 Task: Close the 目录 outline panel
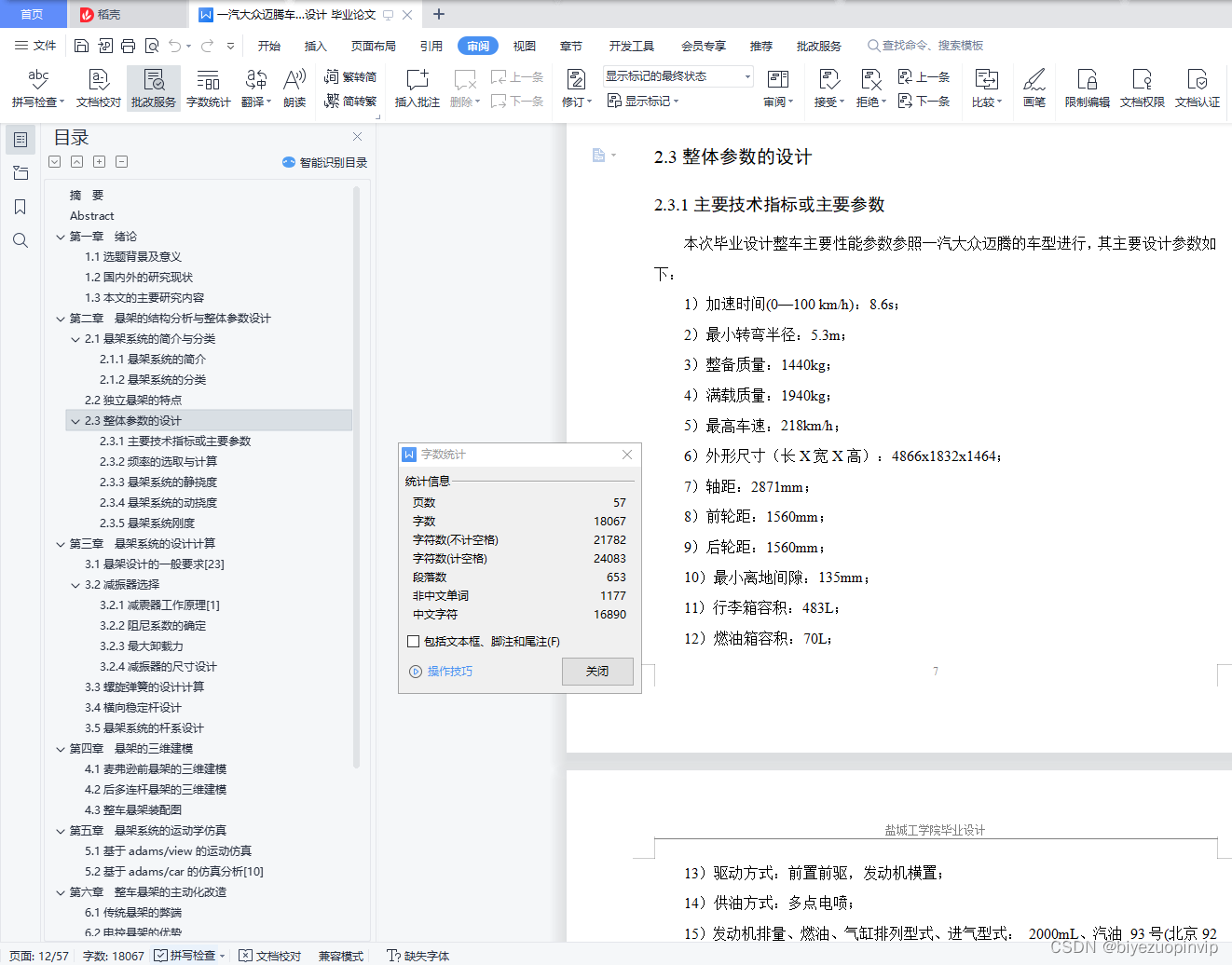click(357, 137)
